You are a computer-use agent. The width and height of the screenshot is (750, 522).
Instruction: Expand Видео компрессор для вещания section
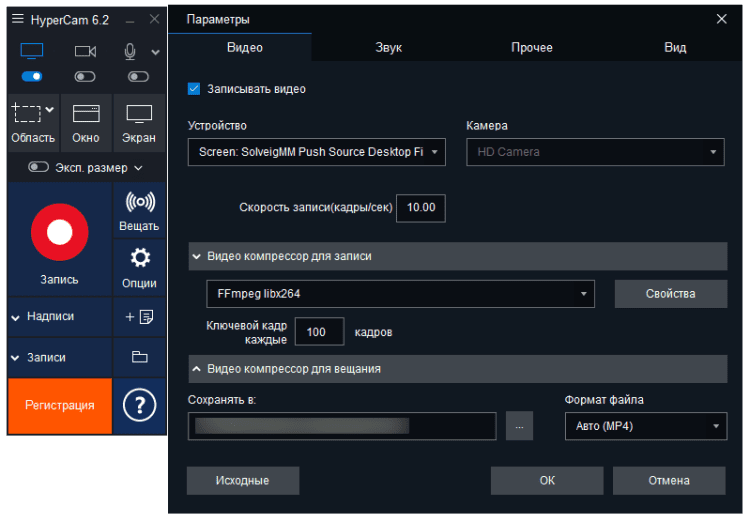pyautogui.click(x=458, y=369)
